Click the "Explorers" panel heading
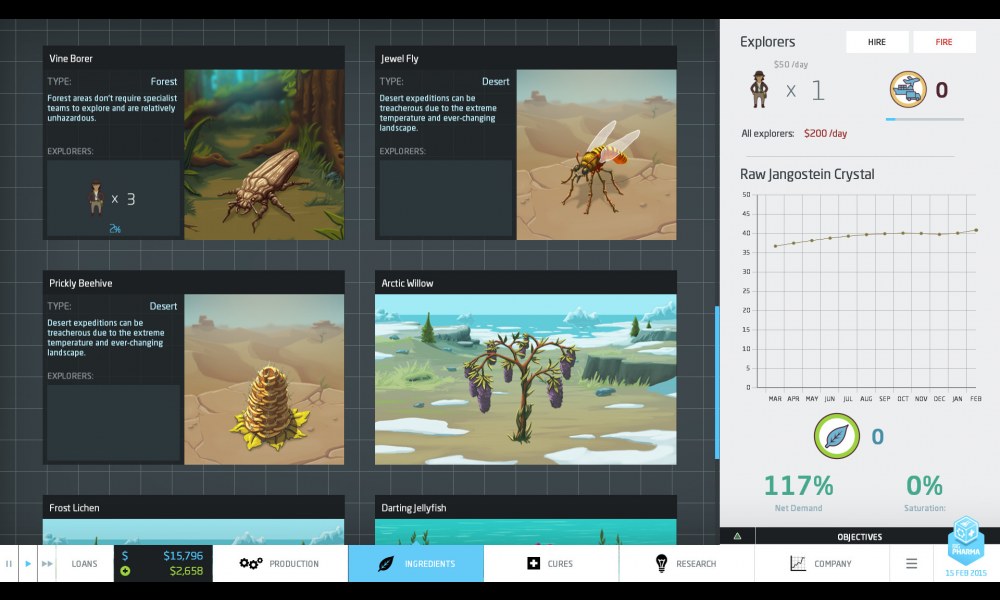Image resolution: width=1000 pixels, height=600 pixels. tap(767, 42)
